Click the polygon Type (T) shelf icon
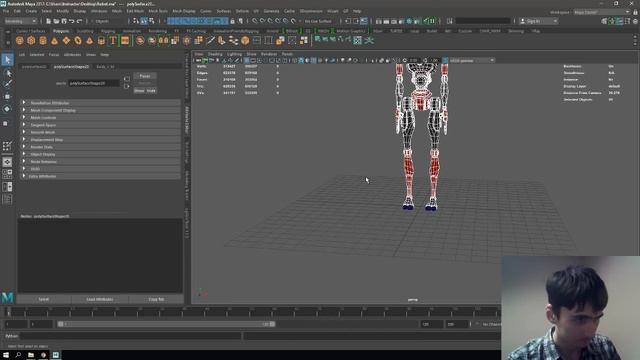This screenshot has height=360, width=640. [x=113, y=40]
